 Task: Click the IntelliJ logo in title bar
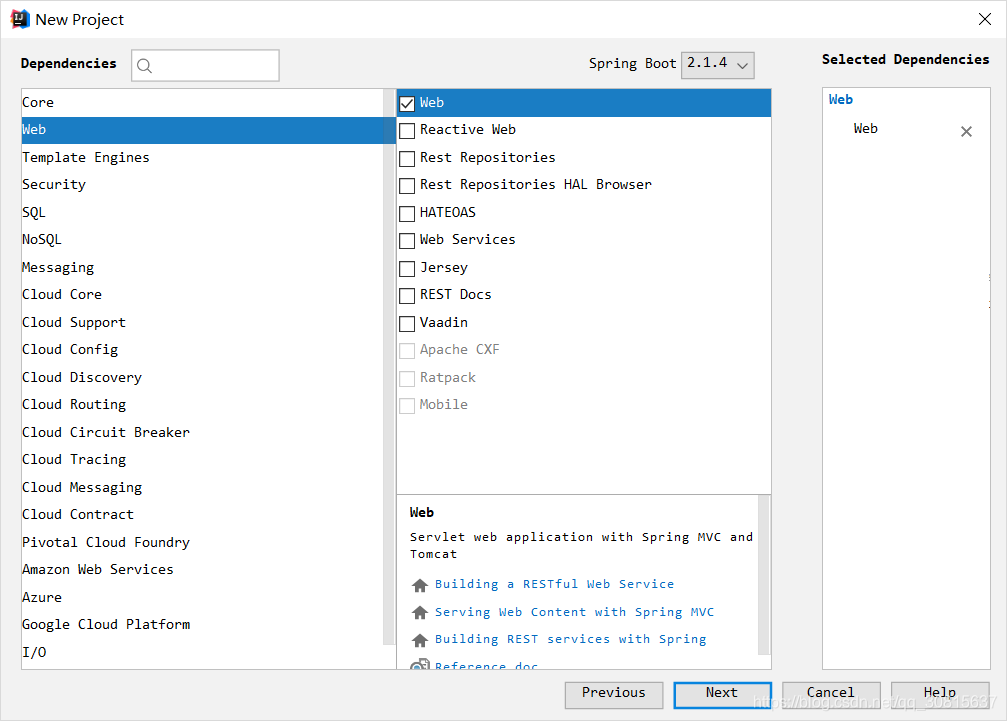pos(20,19)
